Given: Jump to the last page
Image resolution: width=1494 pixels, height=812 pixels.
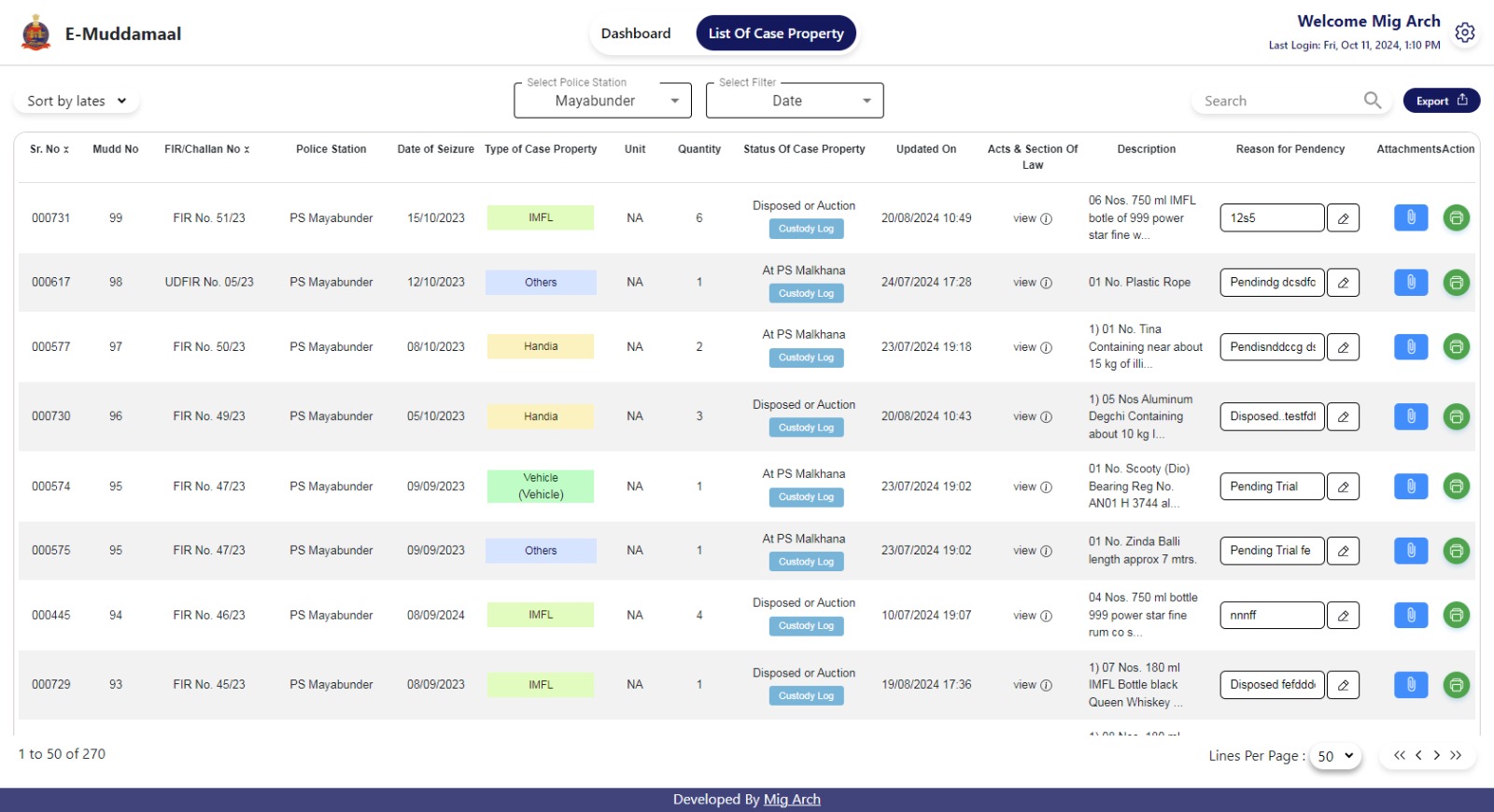Looking at the screenshot, I should [x=1456, y=755].
